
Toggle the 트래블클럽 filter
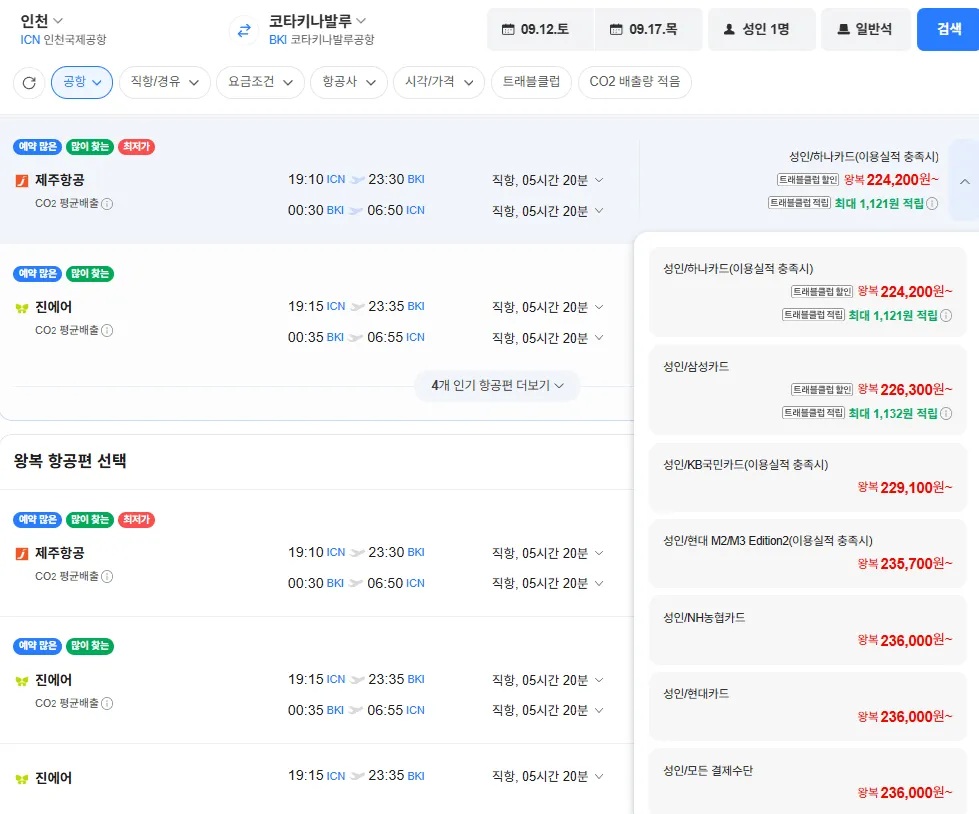click(x=531, y=82)
